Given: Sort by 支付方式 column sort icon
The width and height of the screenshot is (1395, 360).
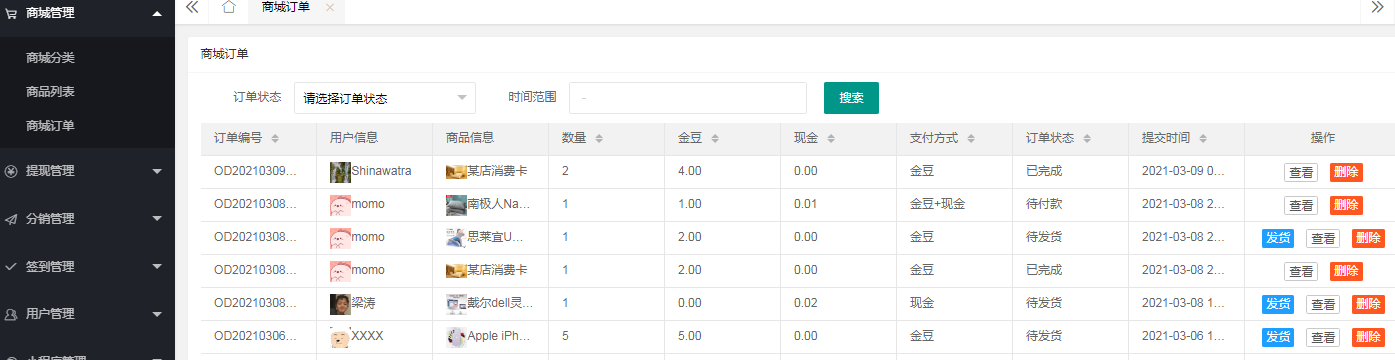Looking at the screenshot, I should click(x=971, y=138).
